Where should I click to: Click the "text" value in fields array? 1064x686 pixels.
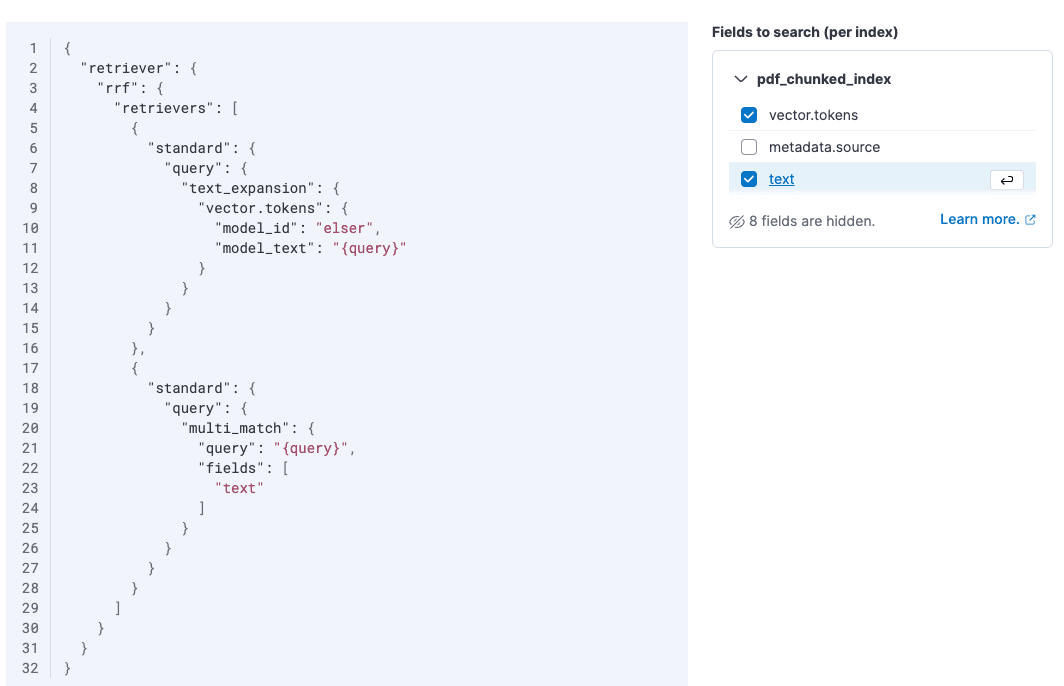239,489
